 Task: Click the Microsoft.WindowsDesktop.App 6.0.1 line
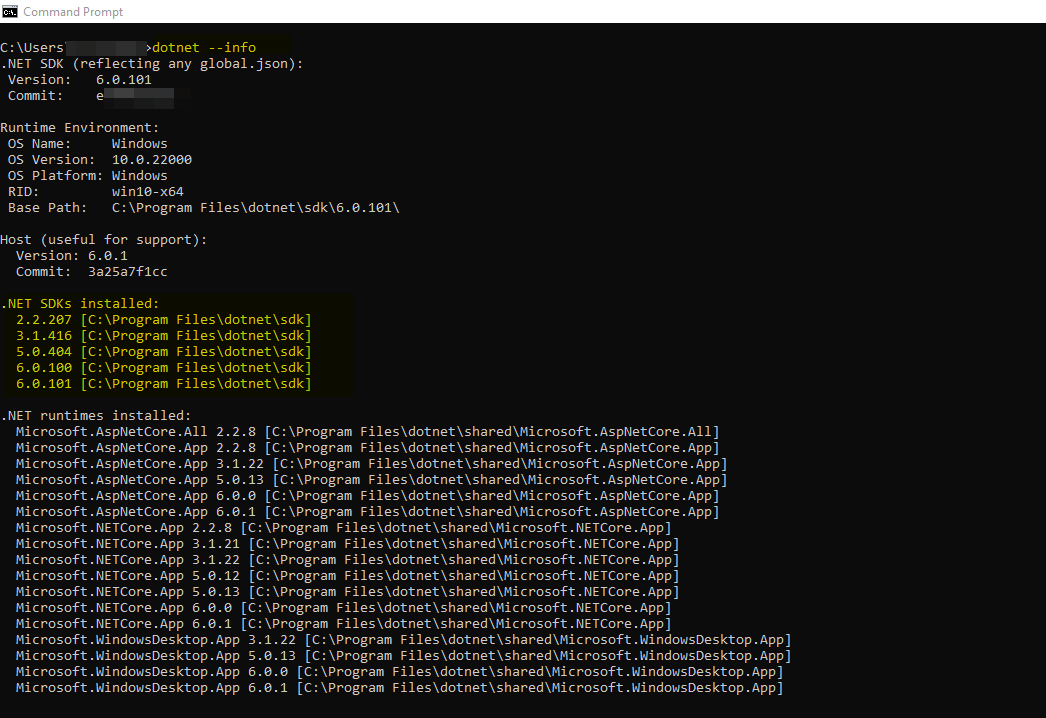[x=400, y=688]
